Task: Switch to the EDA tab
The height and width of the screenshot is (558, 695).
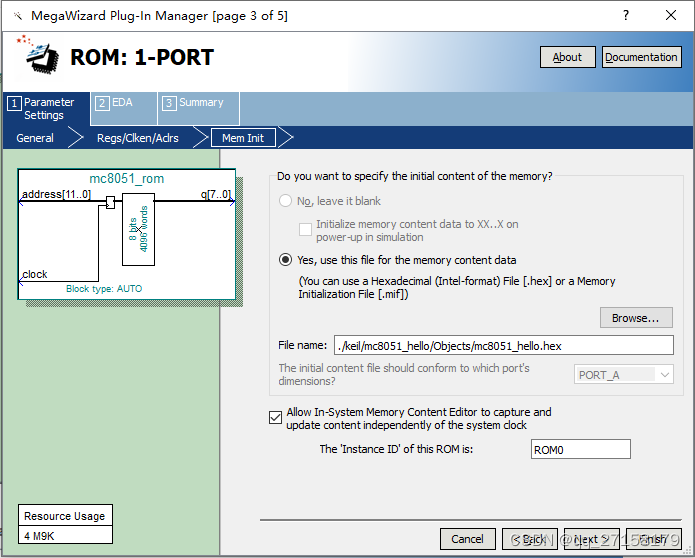Action: point(124,108)
